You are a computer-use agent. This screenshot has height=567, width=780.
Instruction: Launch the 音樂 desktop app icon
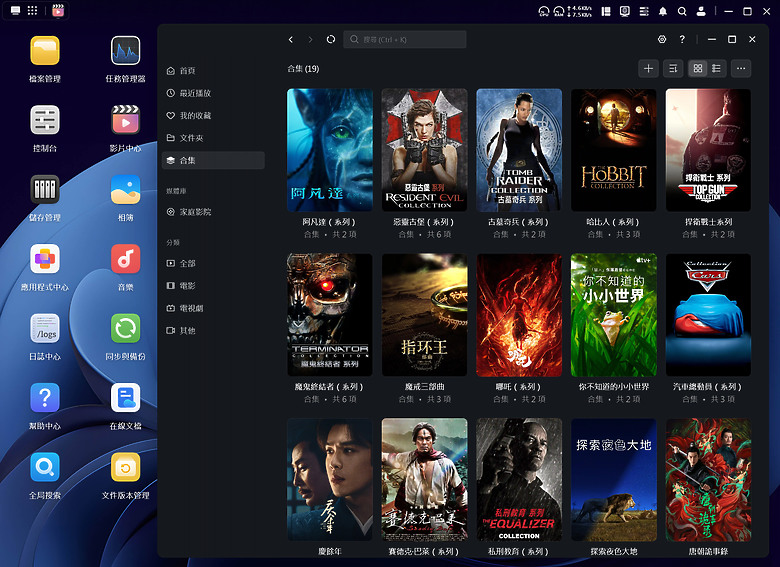[x=126, y=259]
